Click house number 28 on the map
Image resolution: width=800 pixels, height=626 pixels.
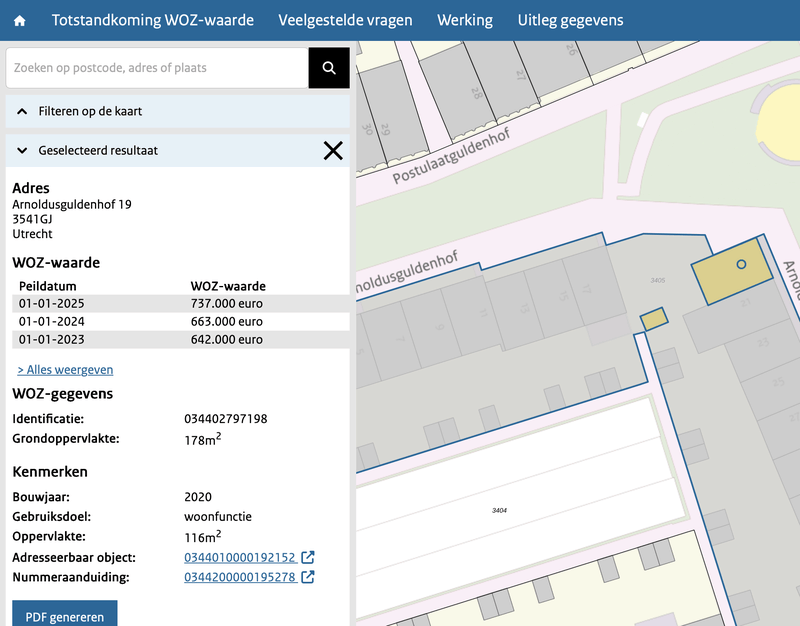click(476, 93)
